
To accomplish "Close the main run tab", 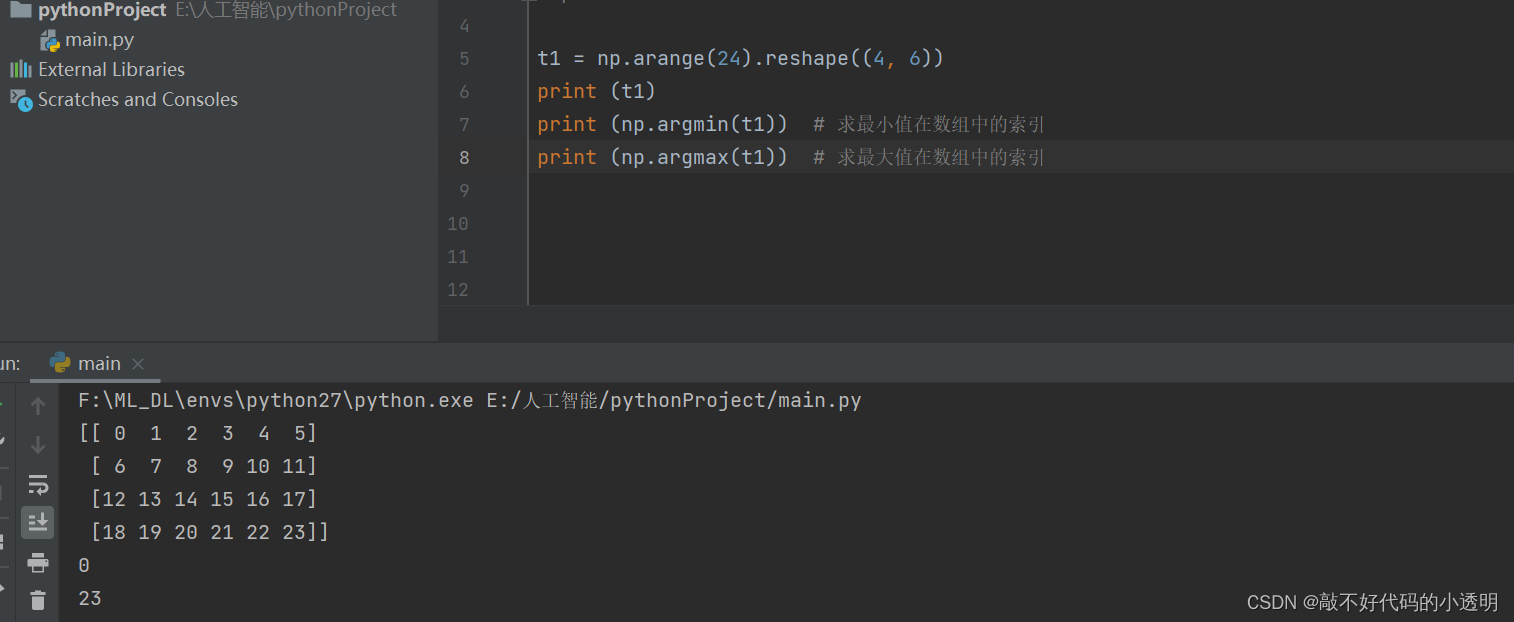I will point(138,364).
